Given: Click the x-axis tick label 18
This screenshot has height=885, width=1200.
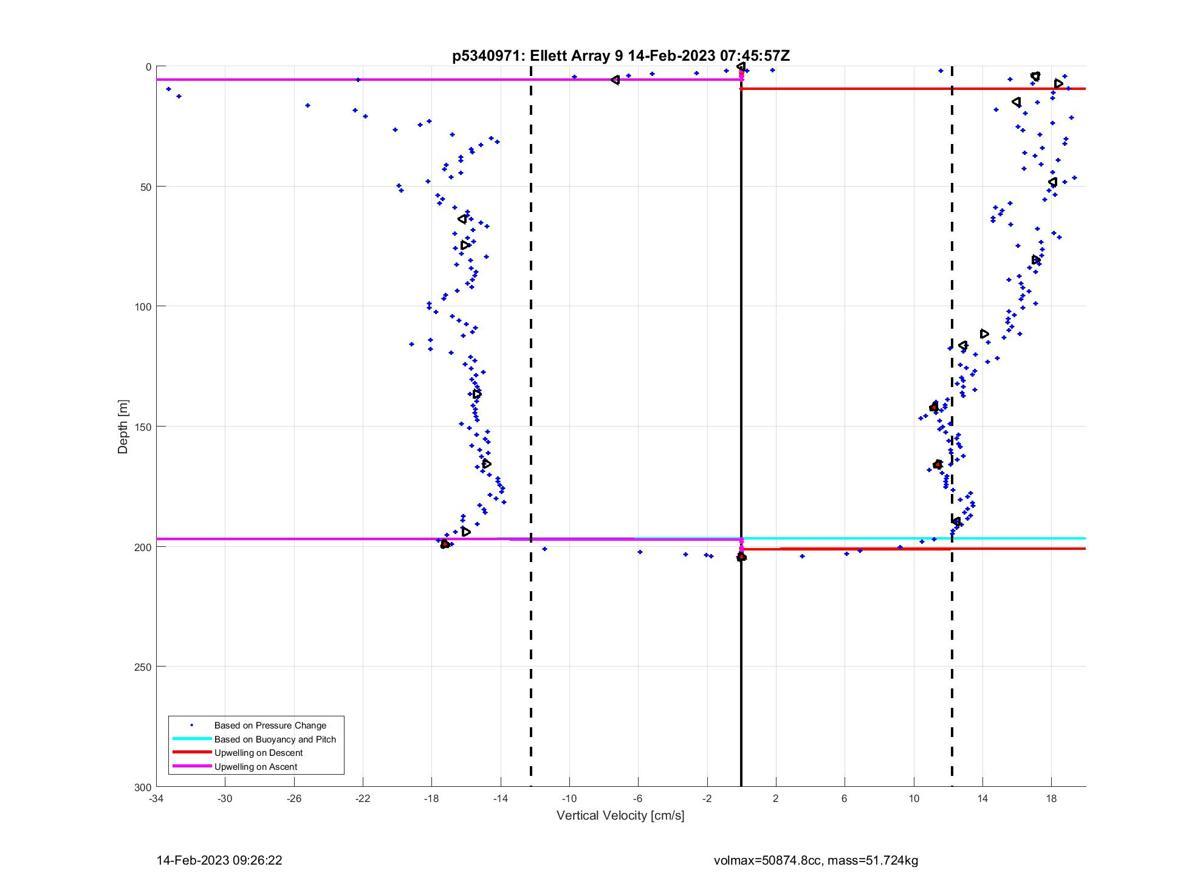Looking at the screenshot, I should tap(1052, 798).
